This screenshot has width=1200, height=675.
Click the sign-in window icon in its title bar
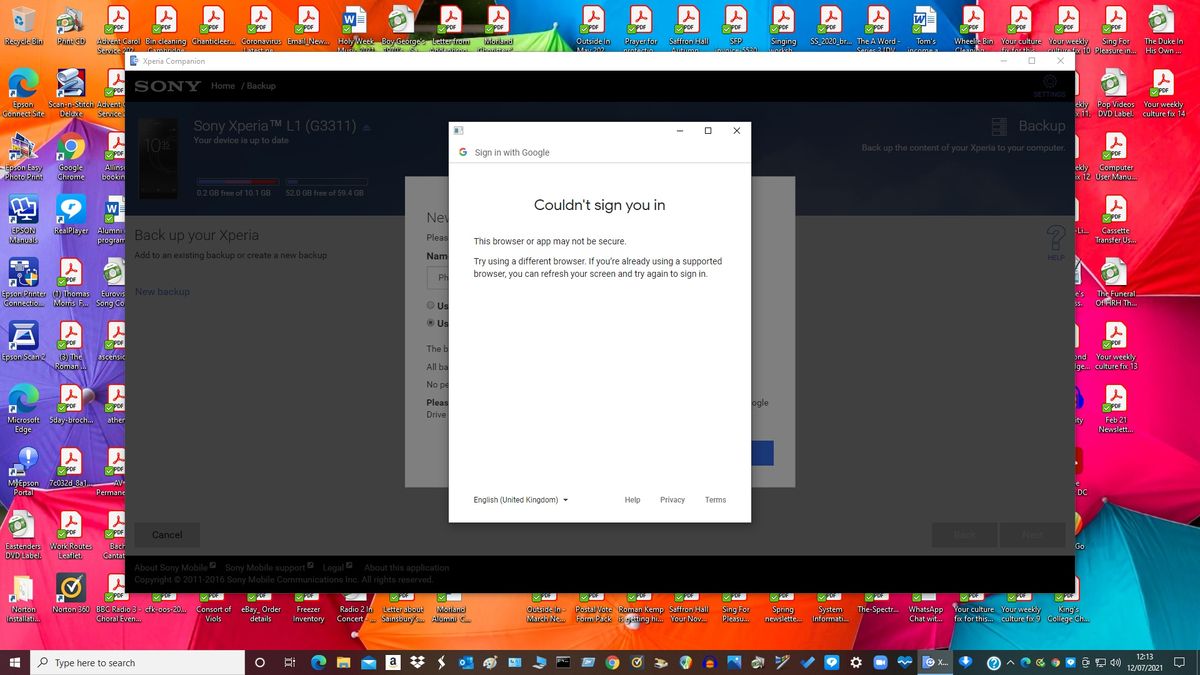pyautogui.click(x=457, y=130)
